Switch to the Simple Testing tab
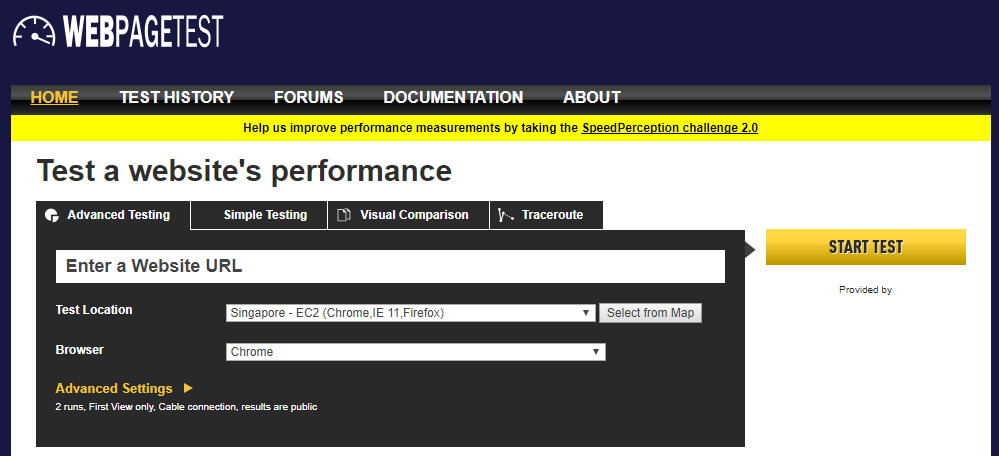 coord(259,215)
